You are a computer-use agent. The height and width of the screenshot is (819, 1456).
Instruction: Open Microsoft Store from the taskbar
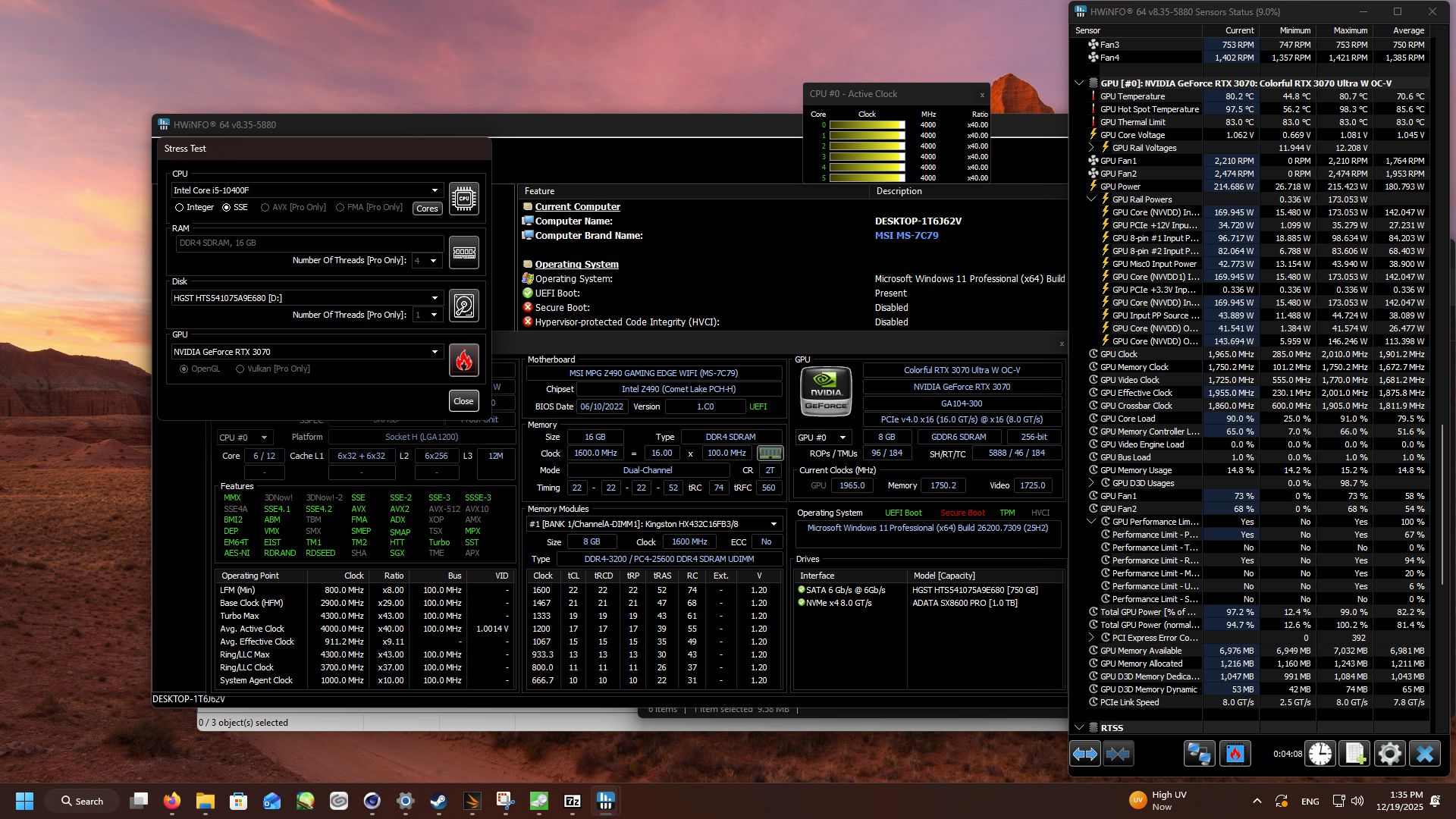pos(239,801)
